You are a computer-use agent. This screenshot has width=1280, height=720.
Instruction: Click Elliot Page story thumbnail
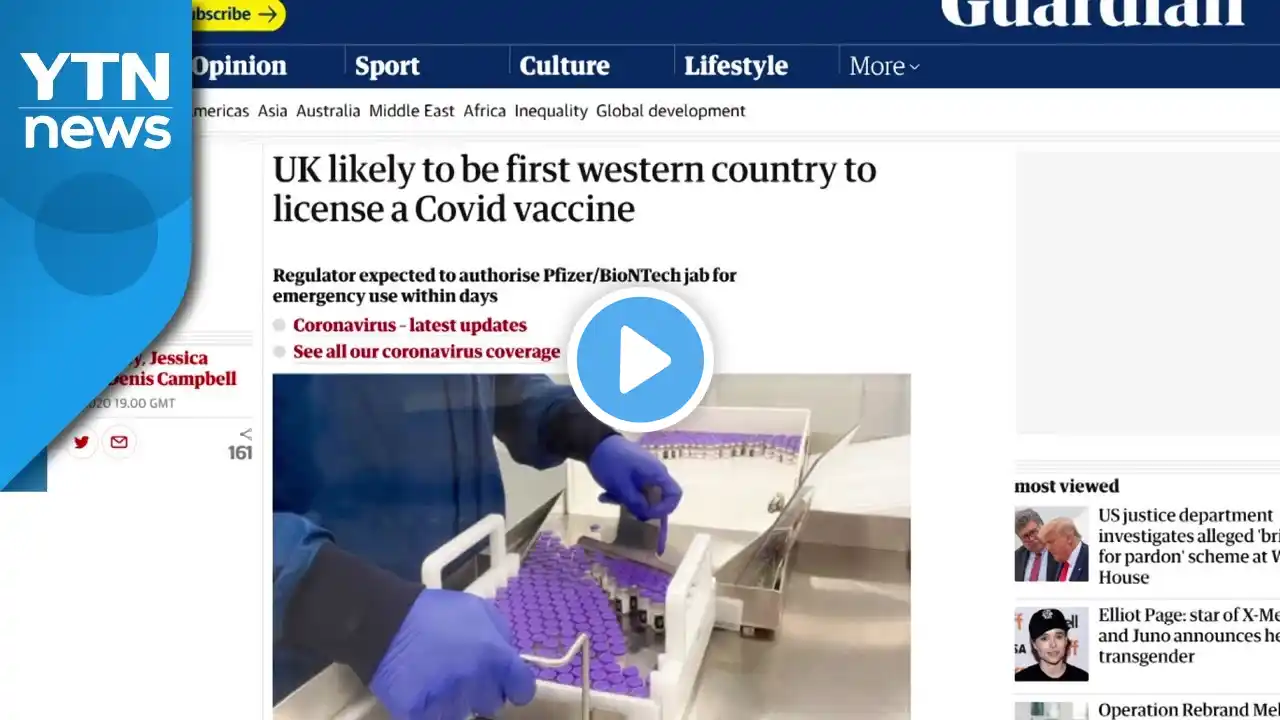1051,644
